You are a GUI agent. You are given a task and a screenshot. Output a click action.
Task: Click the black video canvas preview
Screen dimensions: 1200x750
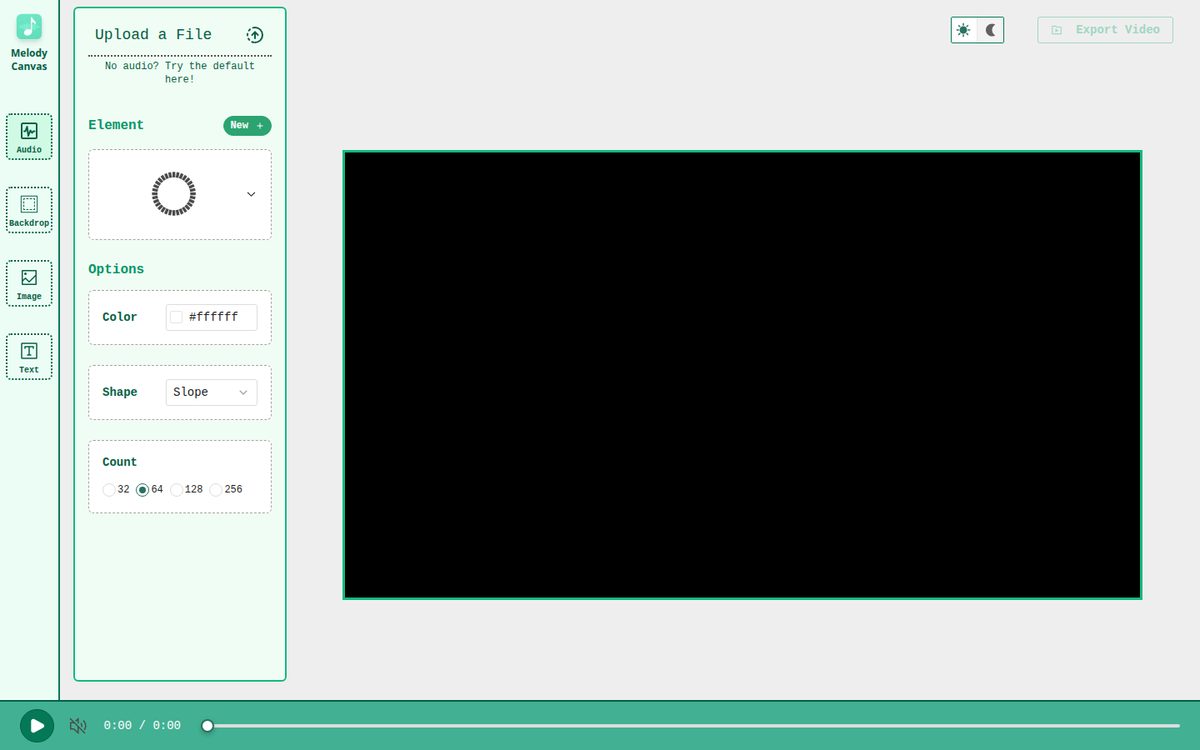[742, 375]
